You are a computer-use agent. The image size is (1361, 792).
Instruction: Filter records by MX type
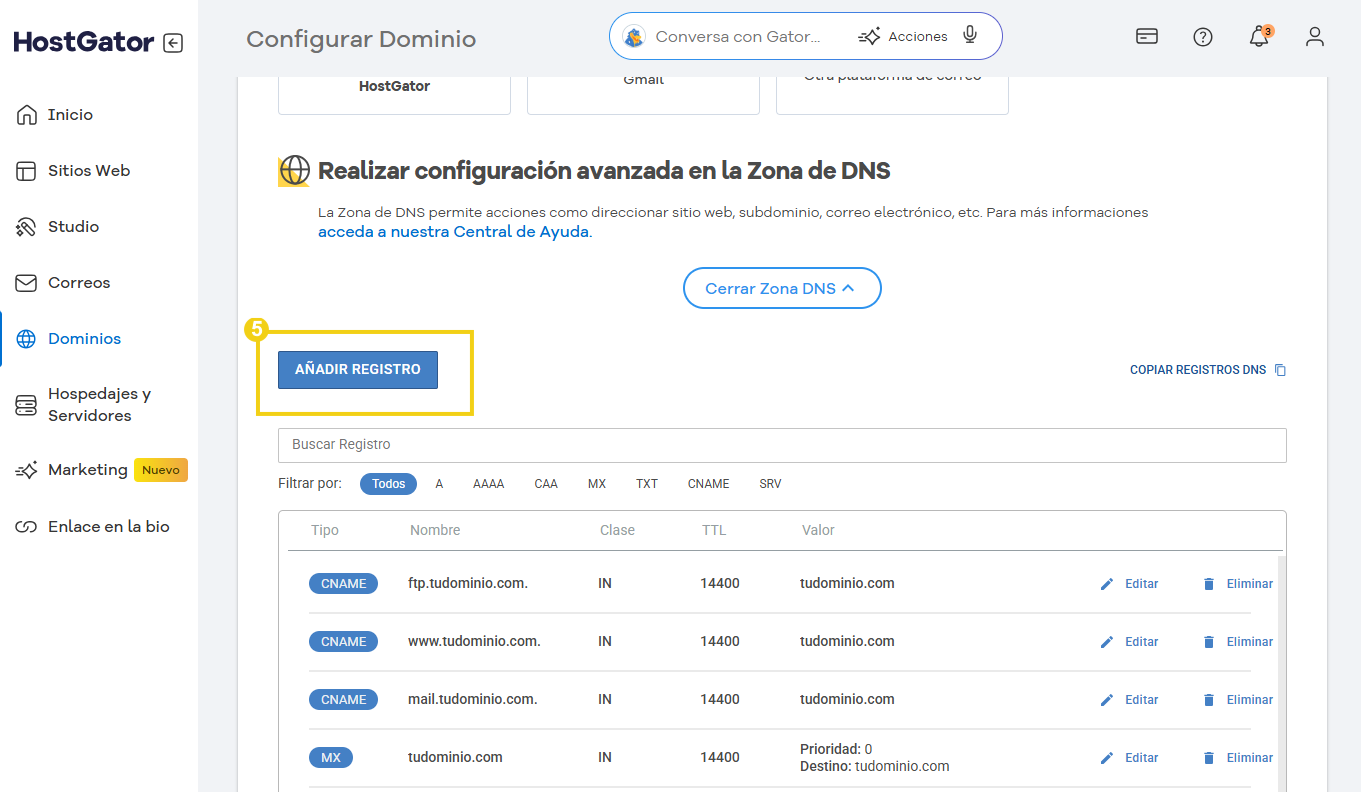[x=596, y=483]
